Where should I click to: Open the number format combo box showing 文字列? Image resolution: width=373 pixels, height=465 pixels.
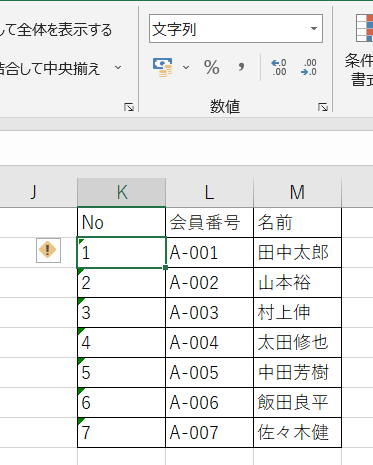coord(236,29)
